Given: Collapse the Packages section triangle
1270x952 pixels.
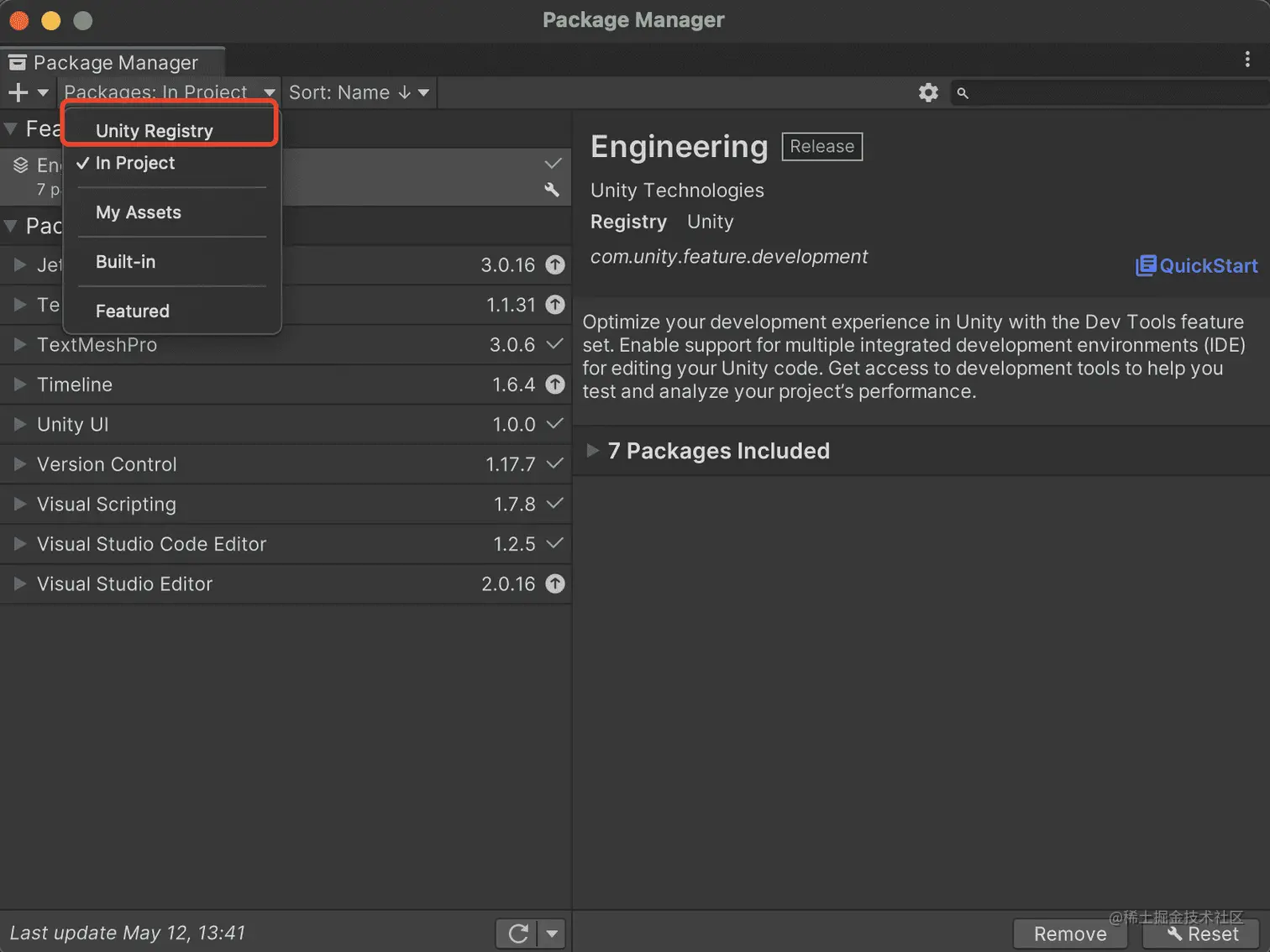Looking at the screenshot, I should (x=11, y=226).
